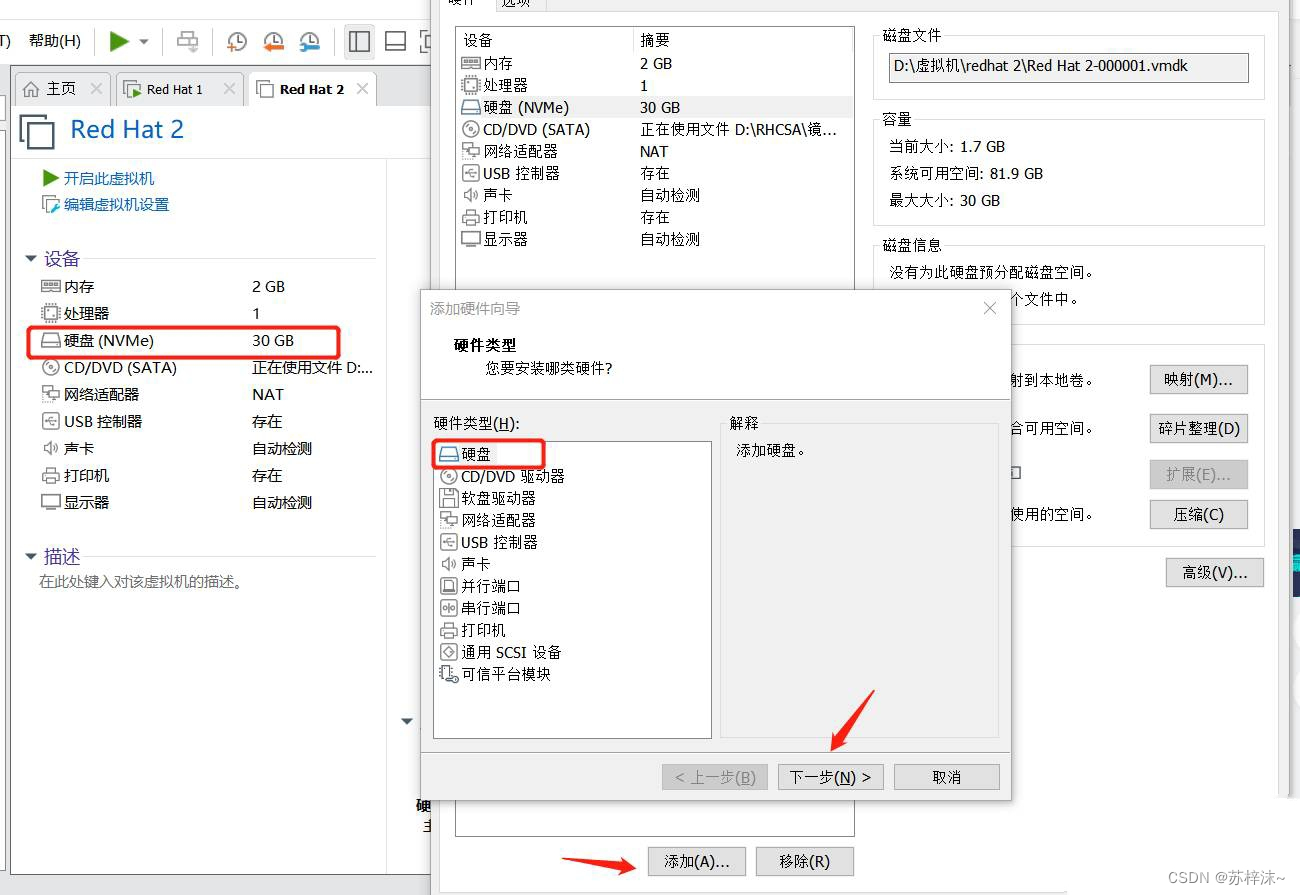Screen dimensions: 1300x895
Task: Power on the VM with the green play icon
Action: pos(119,41)
